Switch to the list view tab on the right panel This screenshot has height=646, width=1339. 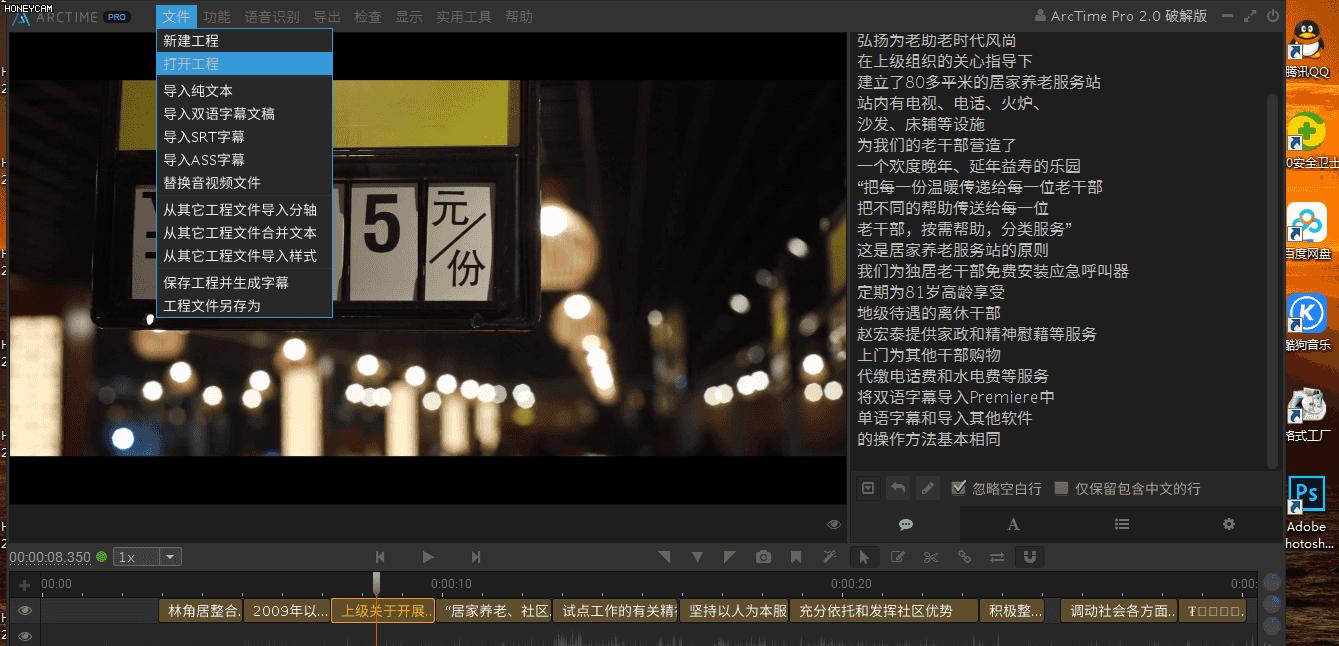coord(1122,523)
